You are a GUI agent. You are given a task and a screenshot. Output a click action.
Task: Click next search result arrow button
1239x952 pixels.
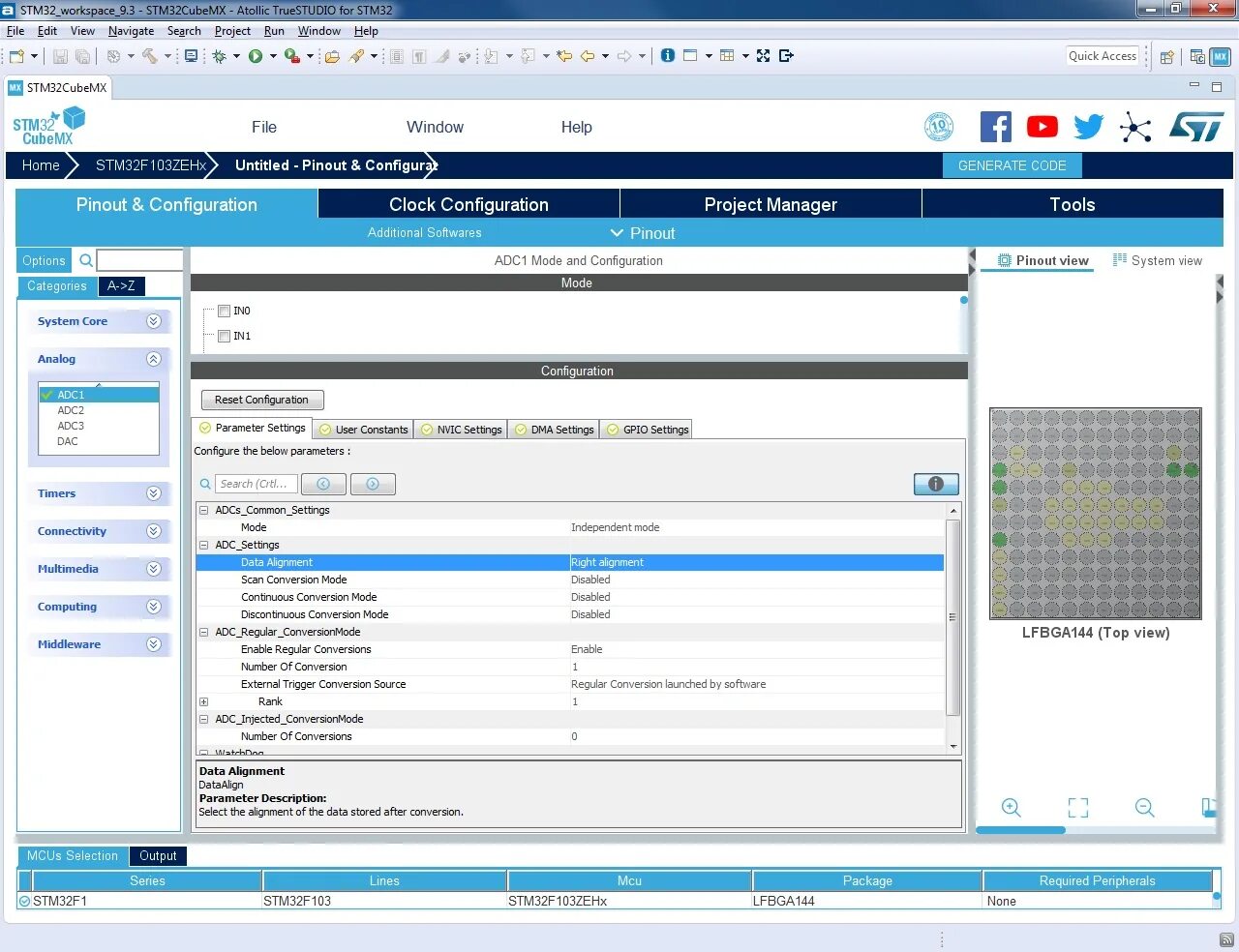click(373, 484)
